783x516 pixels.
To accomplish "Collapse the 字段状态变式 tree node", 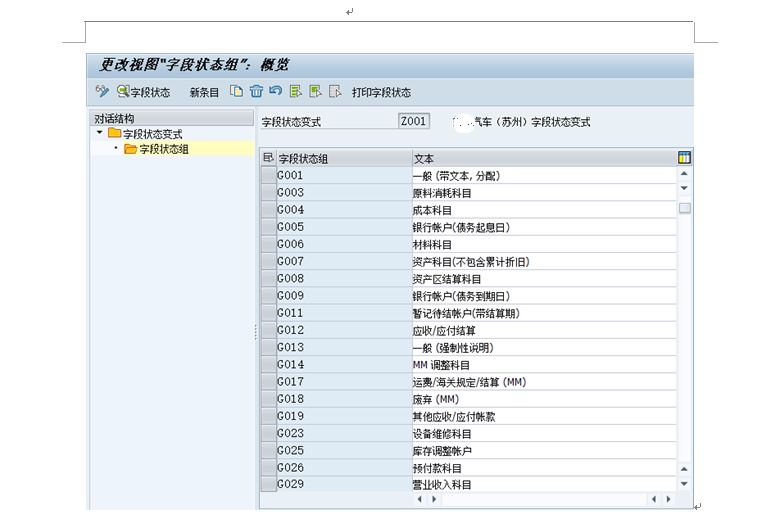I will click(99, 132).
